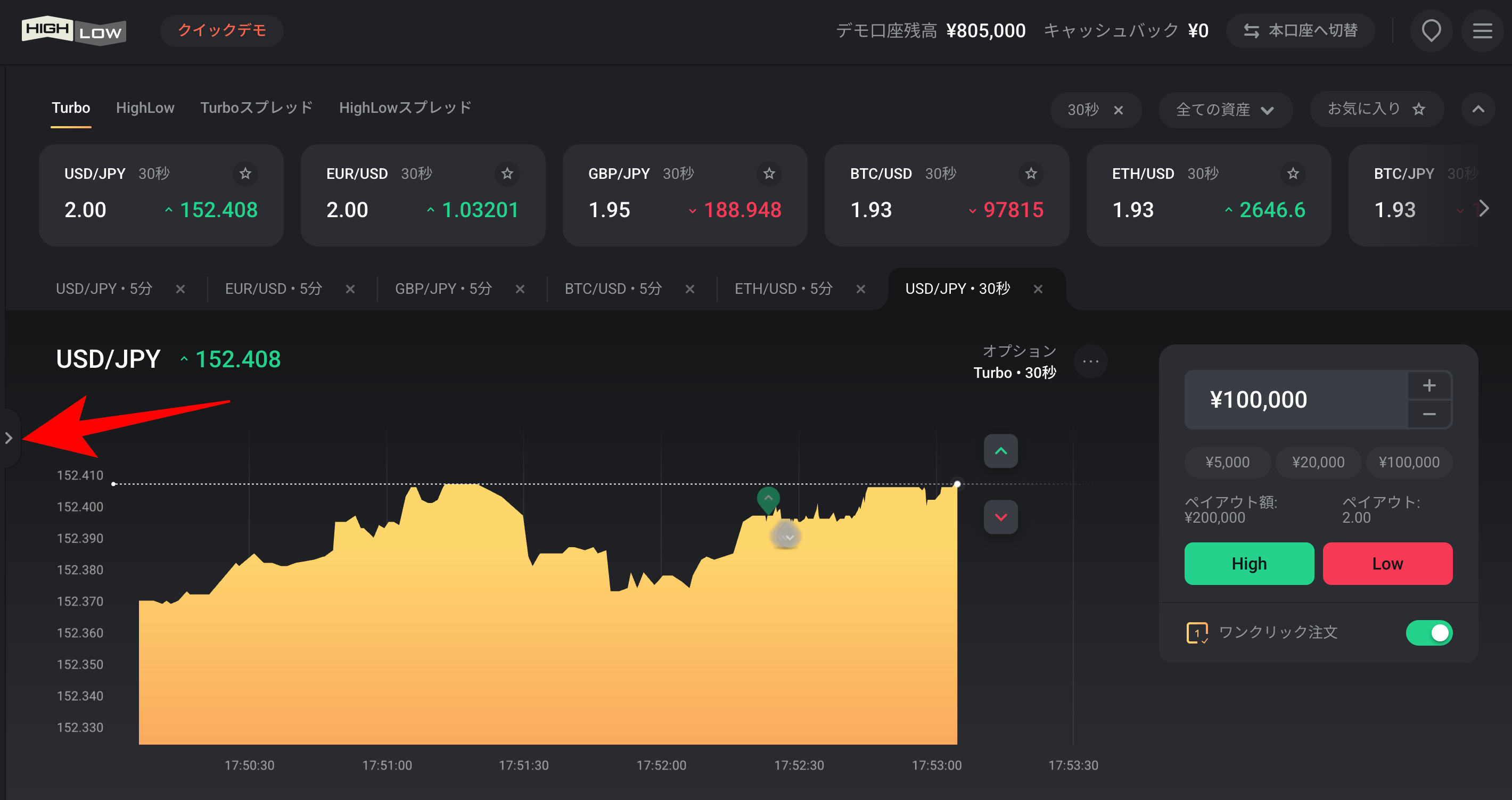Increase trade amount with plus button
Viewport: 1512px width, 800px height.
pos(1429,385)
